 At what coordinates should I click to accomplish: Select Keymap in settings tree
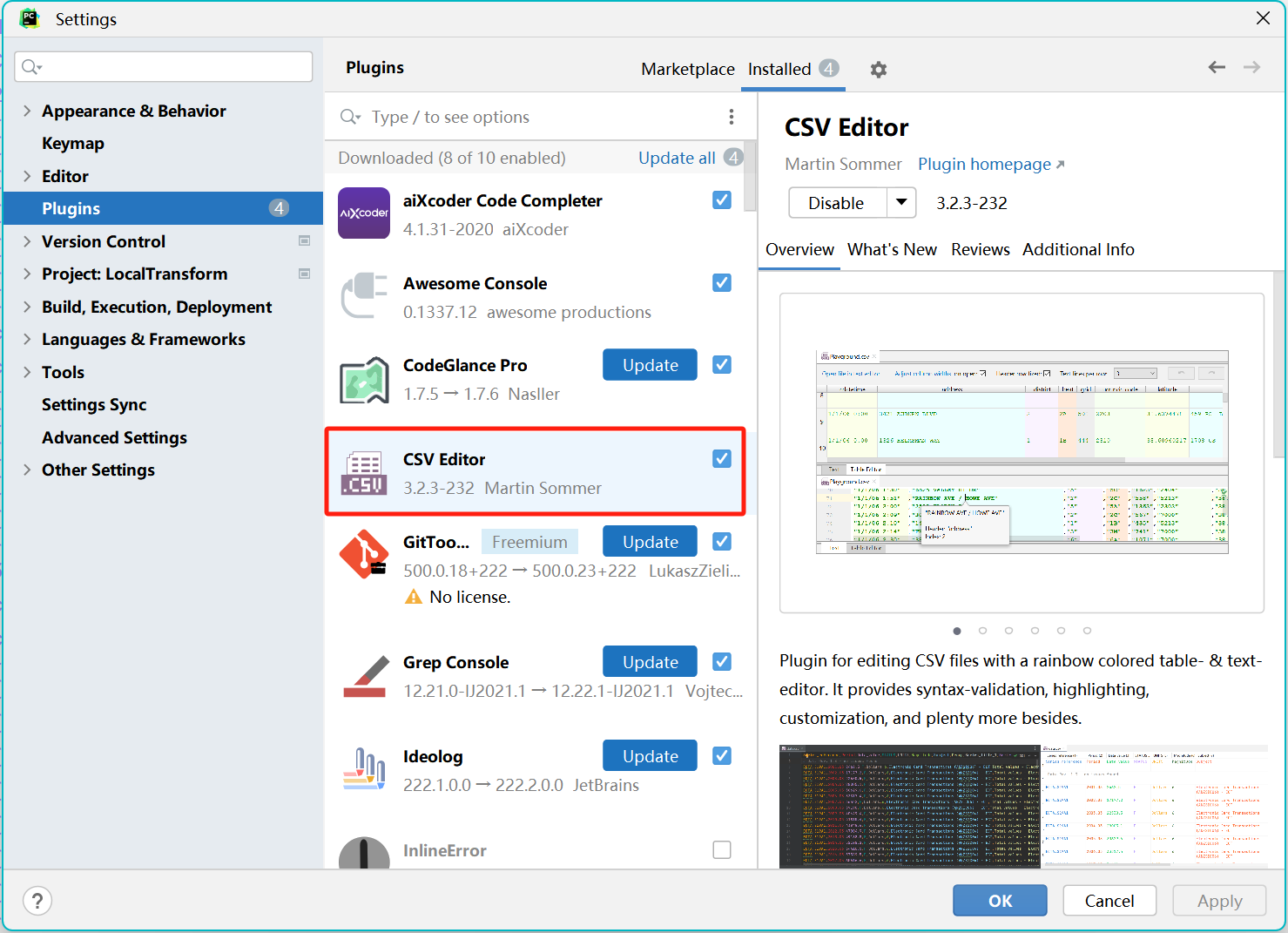click(73, 143)
